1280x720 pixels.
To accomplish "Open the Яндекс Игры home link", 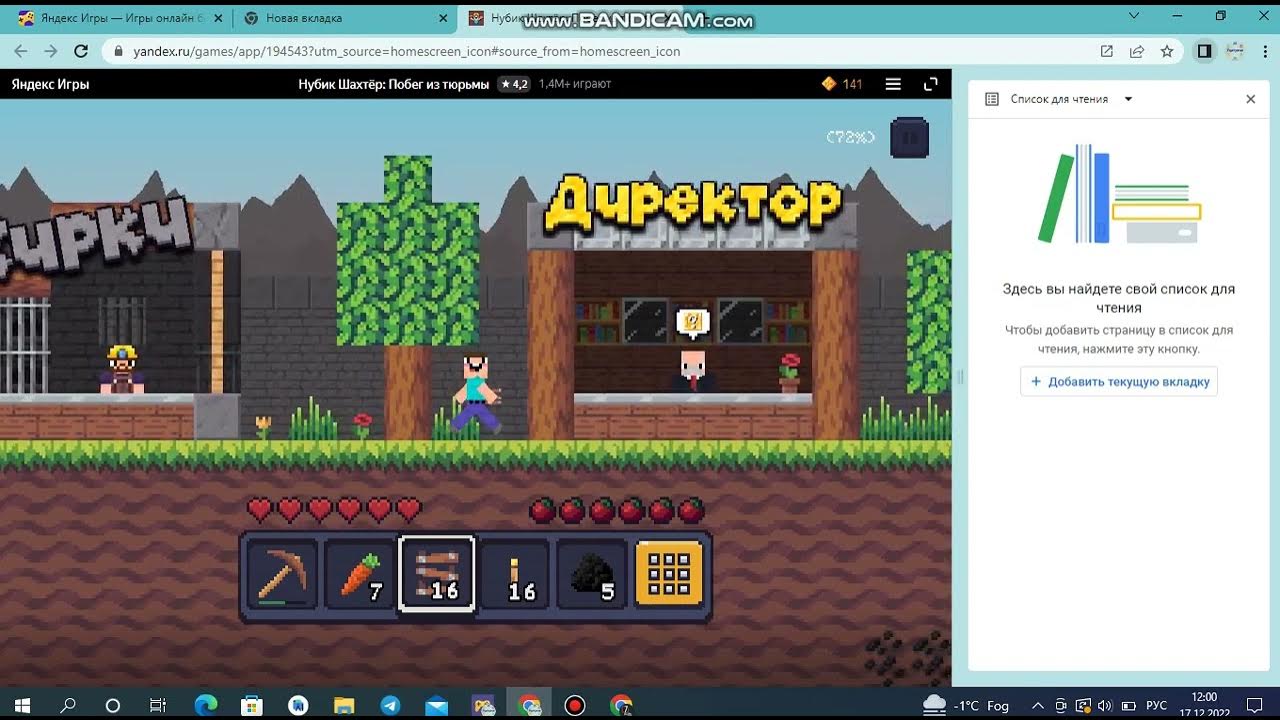I will coord(50,84).
